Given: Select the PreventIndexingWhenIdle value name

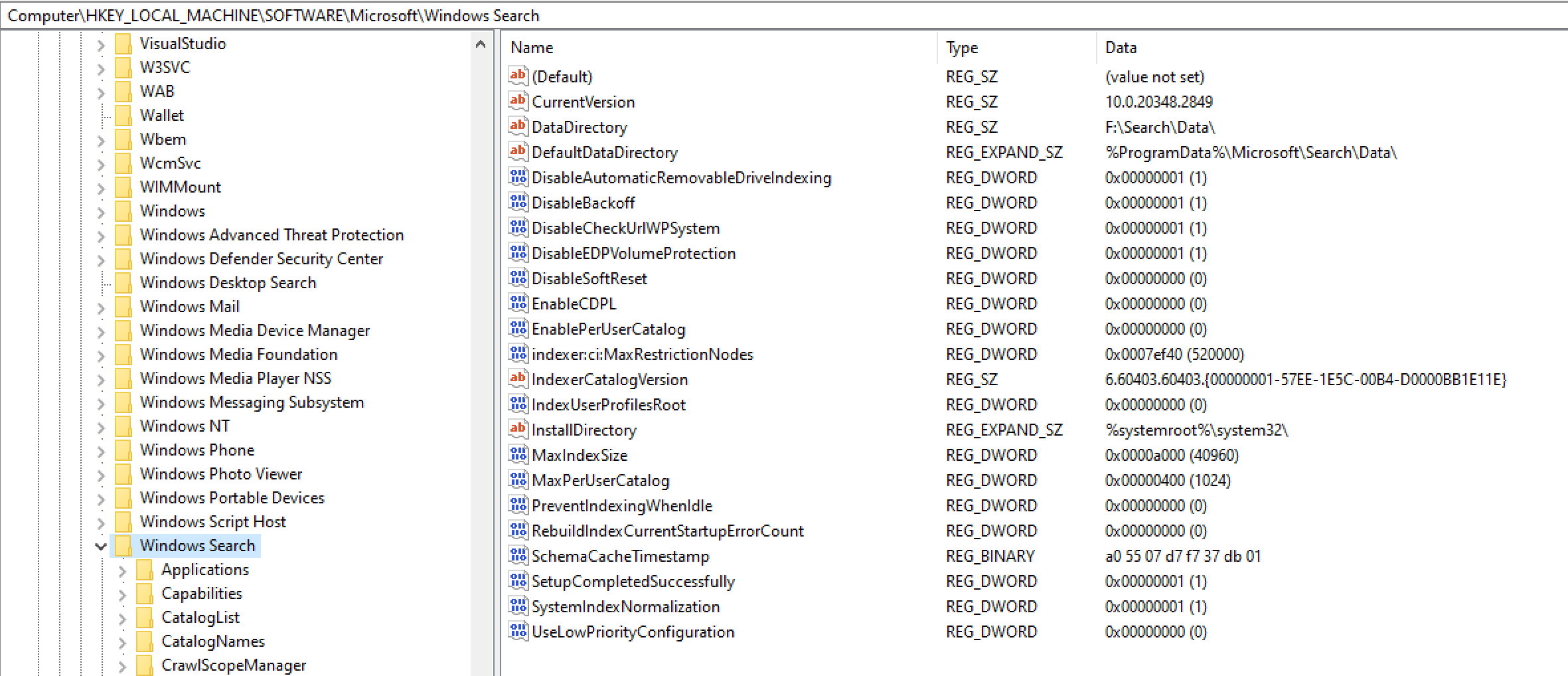Looking at the screenshot, I should pyautogui.click(x=622, y=505).
